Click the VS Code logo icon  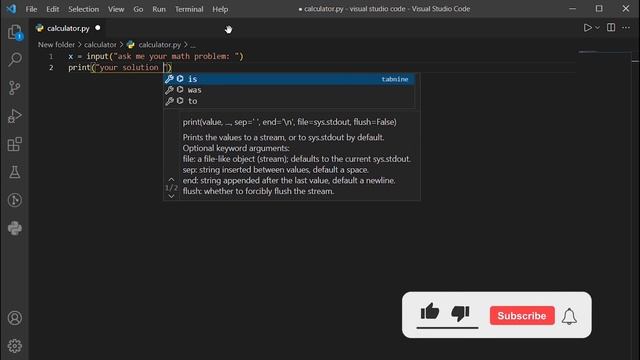coord(11,9)
